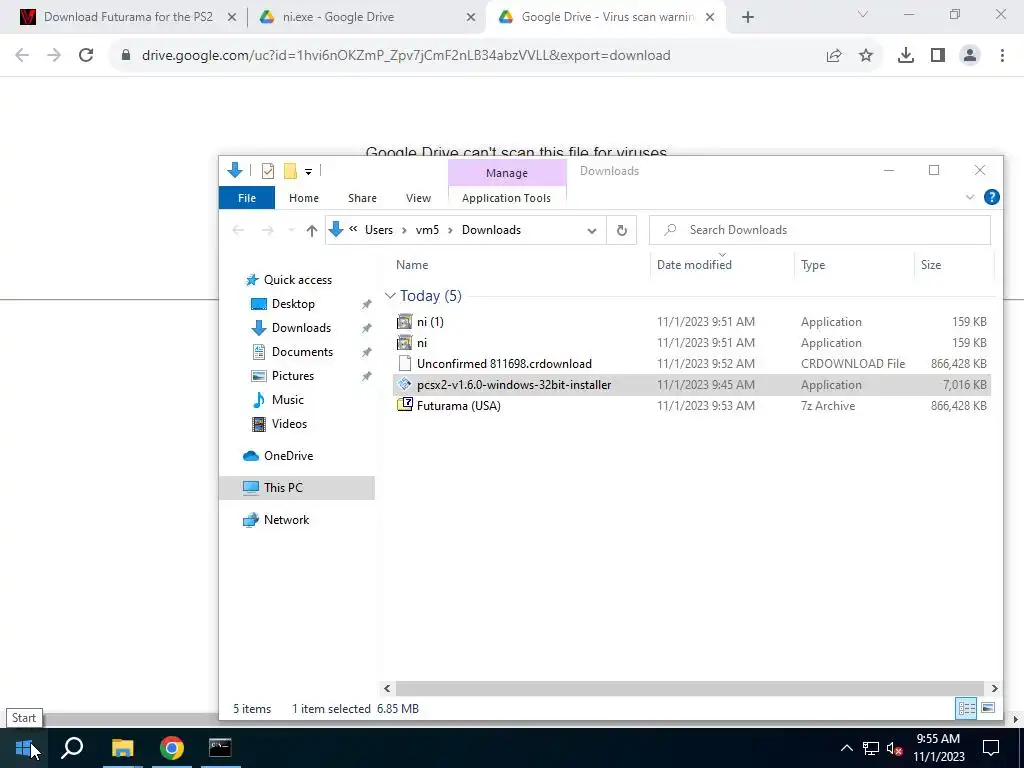Open Explorer Help icon

click(991, 197)
